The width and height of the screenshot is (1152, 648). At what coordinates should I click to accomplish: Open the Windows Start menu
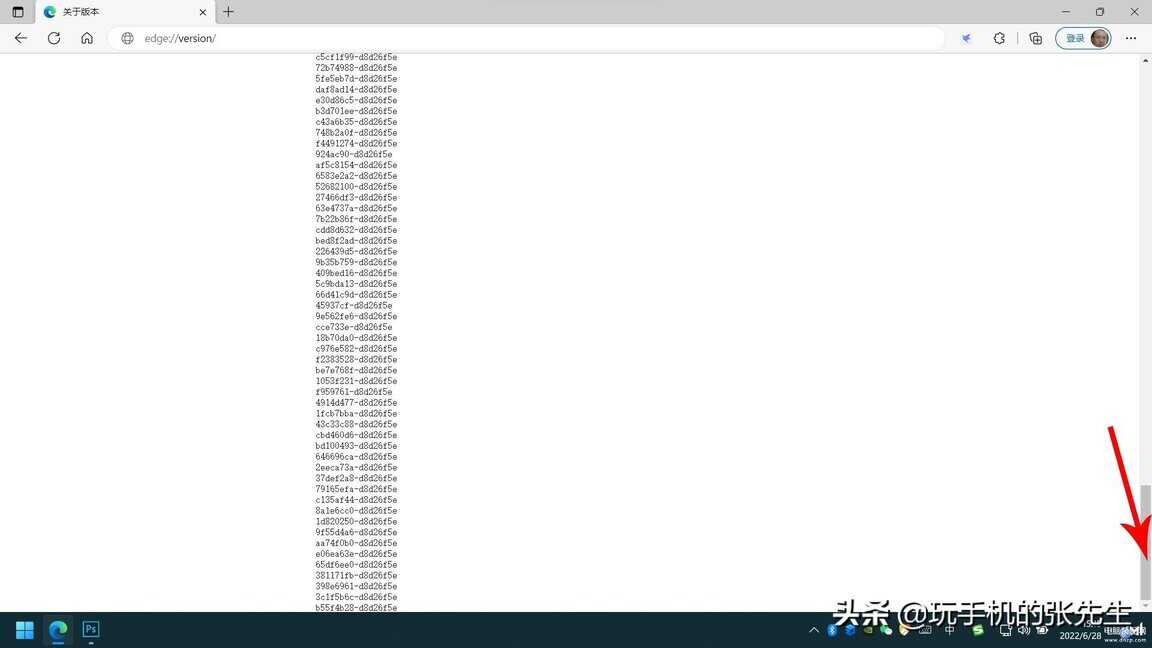[x=25, y=630]
